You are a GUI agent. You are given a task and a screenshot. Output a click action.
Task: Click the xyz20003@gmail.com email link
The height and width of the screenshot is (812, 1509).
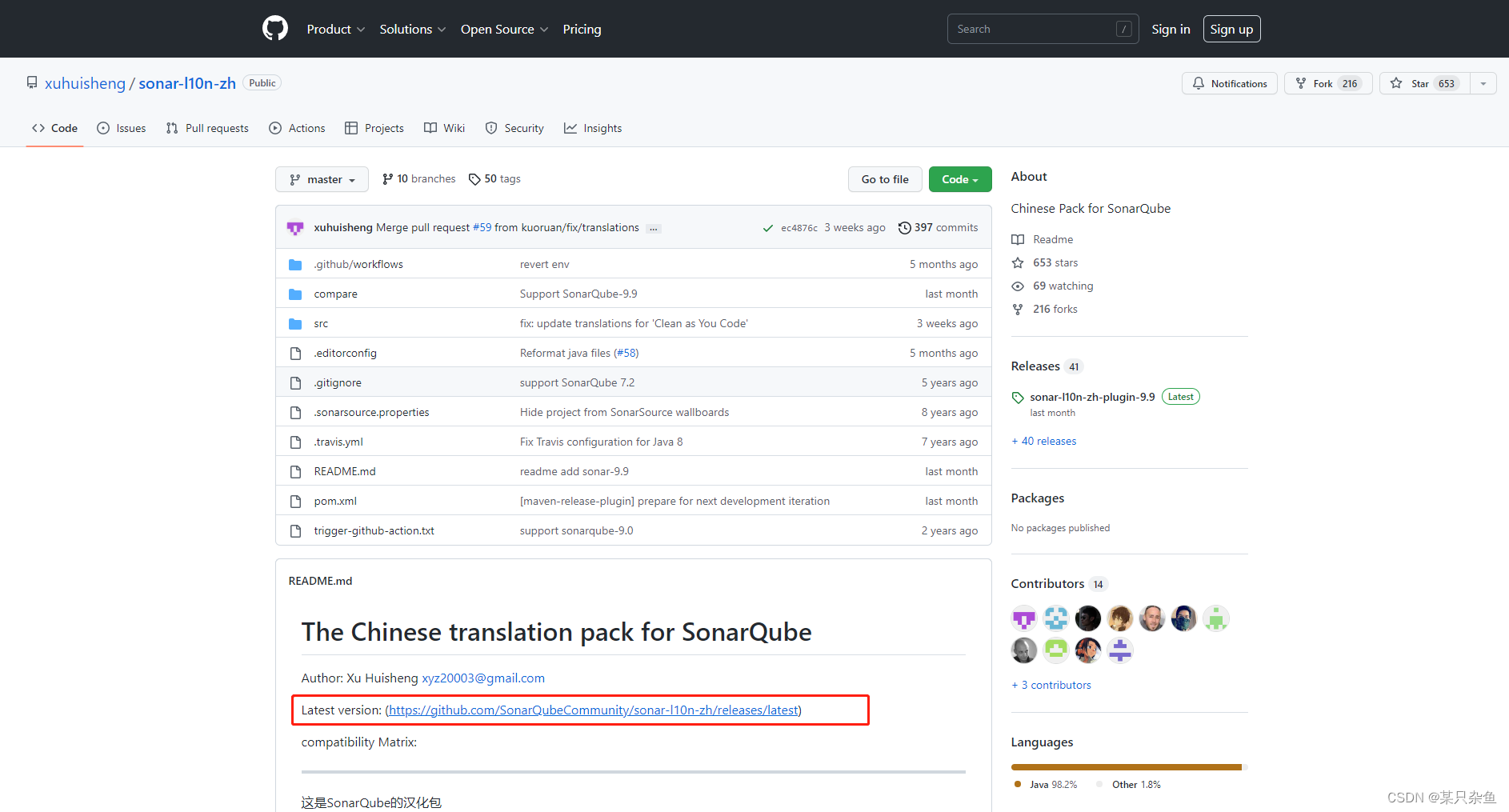point(483,678)
